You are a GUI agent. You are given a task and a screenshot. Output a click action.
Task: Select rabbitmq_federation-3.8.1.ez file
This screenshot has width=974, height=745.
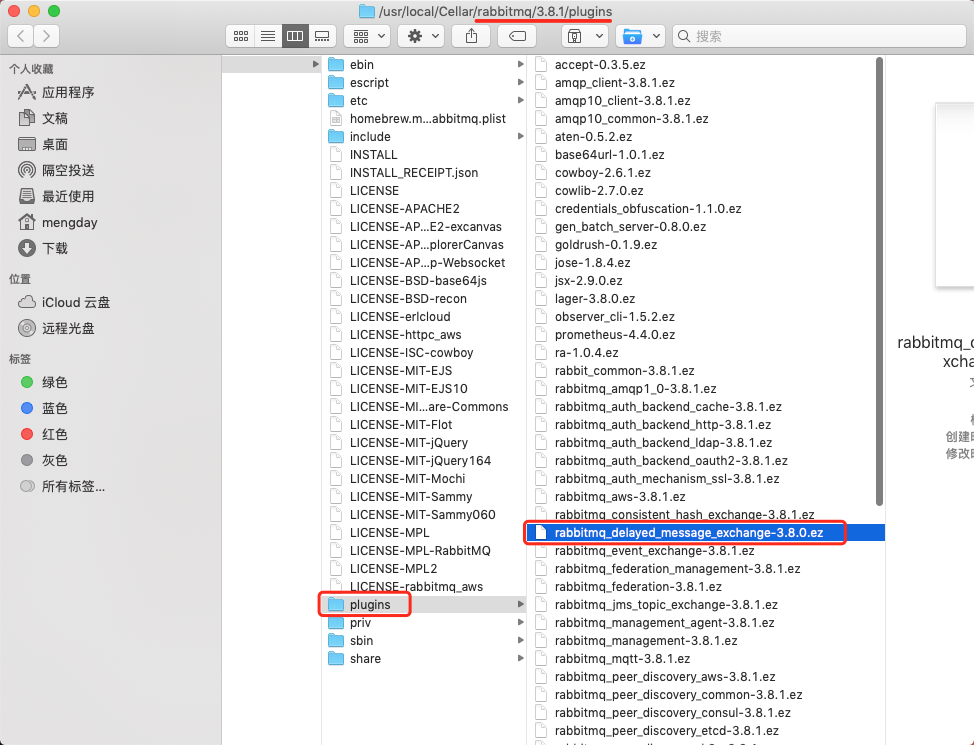pos(705,587)
